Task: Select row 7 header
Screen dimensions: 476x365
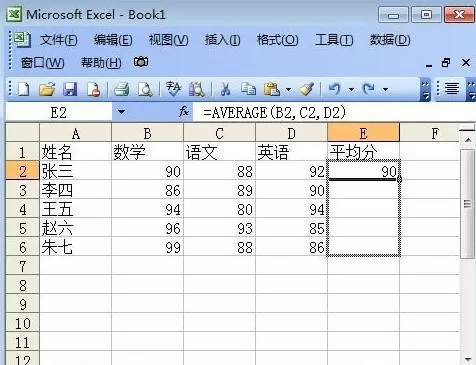Action: [23, 267]
